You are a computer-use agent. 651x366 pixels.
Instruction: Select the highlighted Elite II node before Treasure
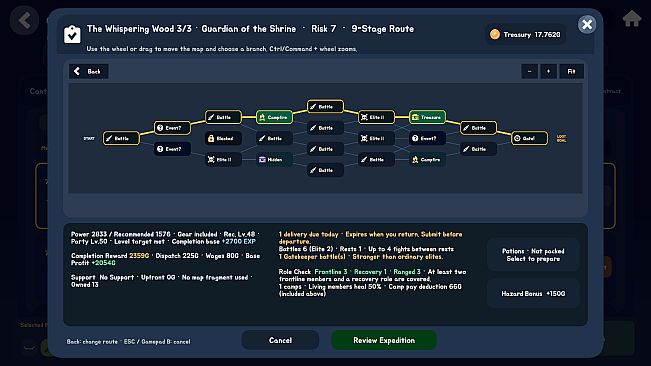(x=377, y=117)
